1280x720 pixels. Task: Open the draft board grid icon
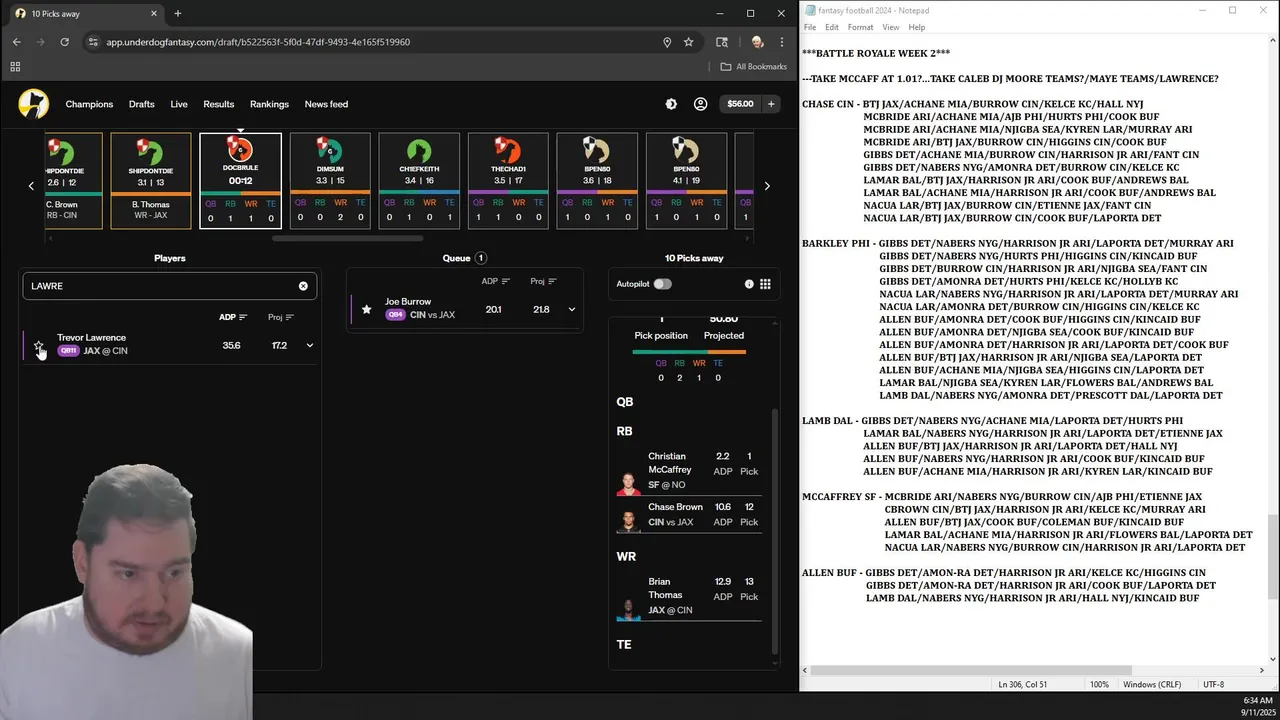click(765, 284)
